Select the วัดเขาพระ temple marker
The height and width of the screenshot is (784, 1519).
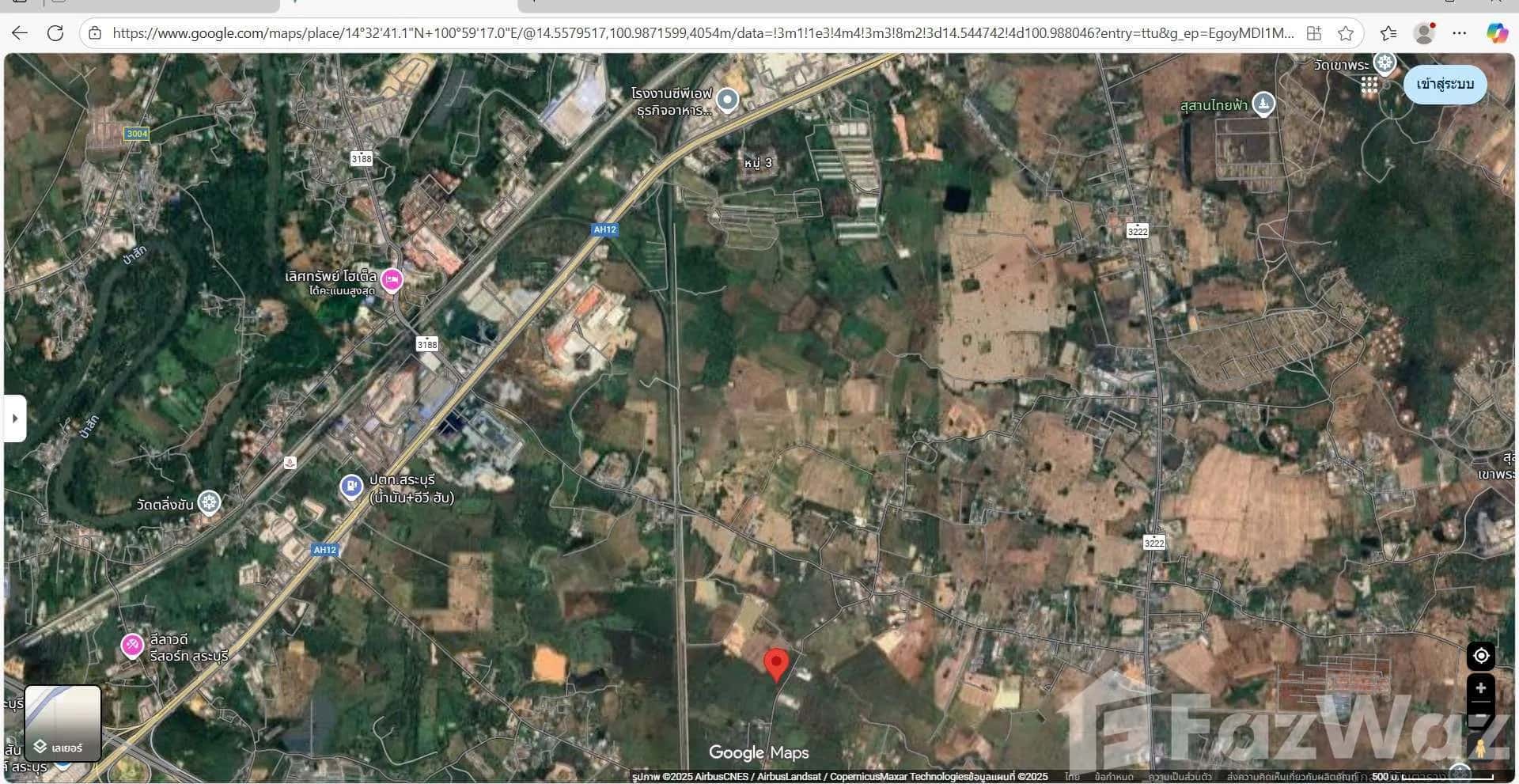click(x=1383, y=63)
